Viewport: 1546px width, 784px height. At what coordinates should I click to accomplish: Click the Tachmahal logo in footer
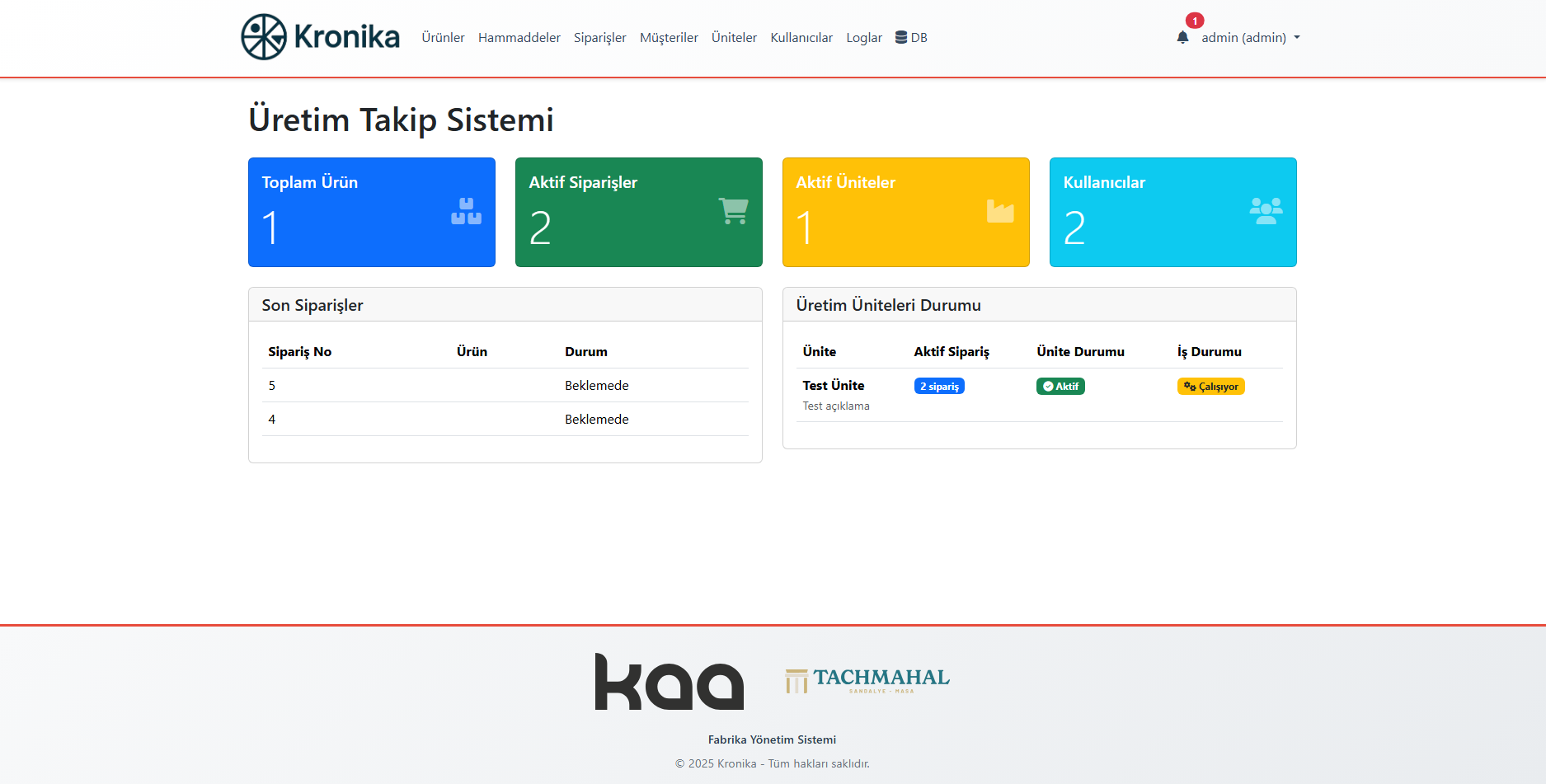867,680
